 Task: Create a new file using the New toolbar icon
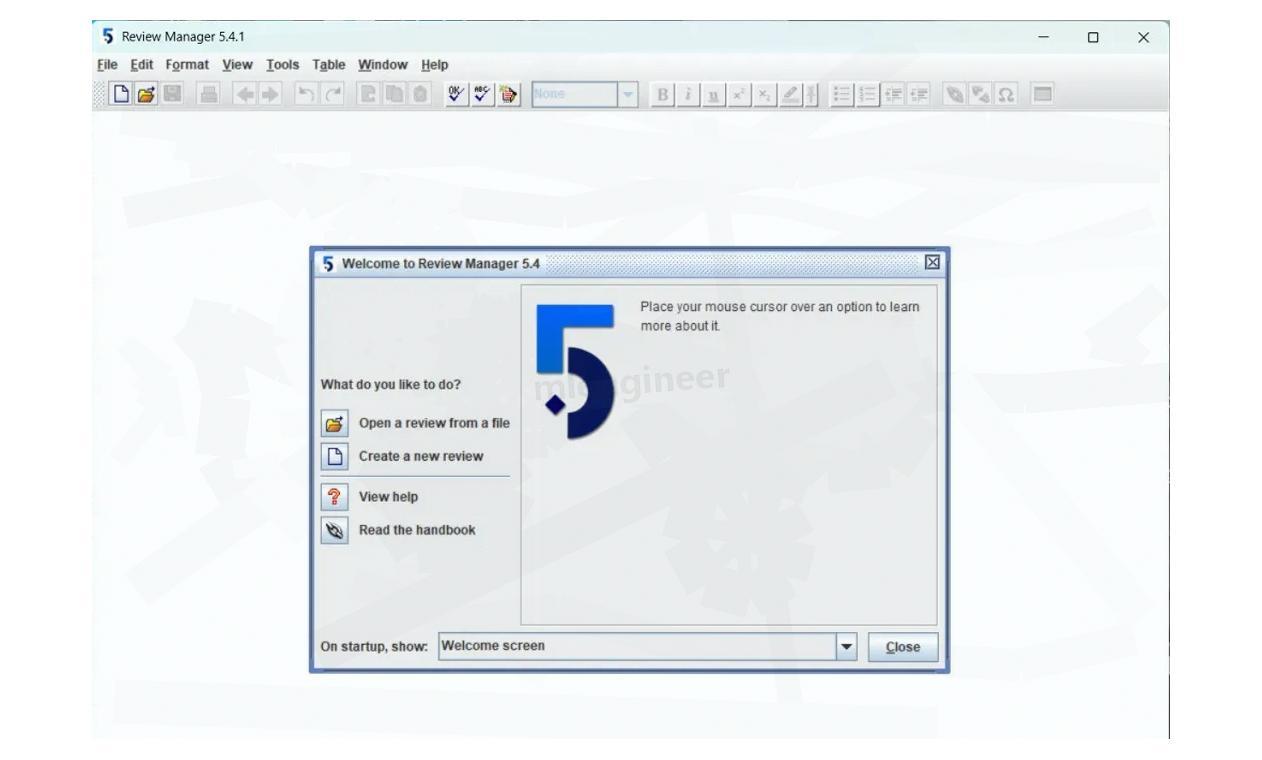click(121, 94)
